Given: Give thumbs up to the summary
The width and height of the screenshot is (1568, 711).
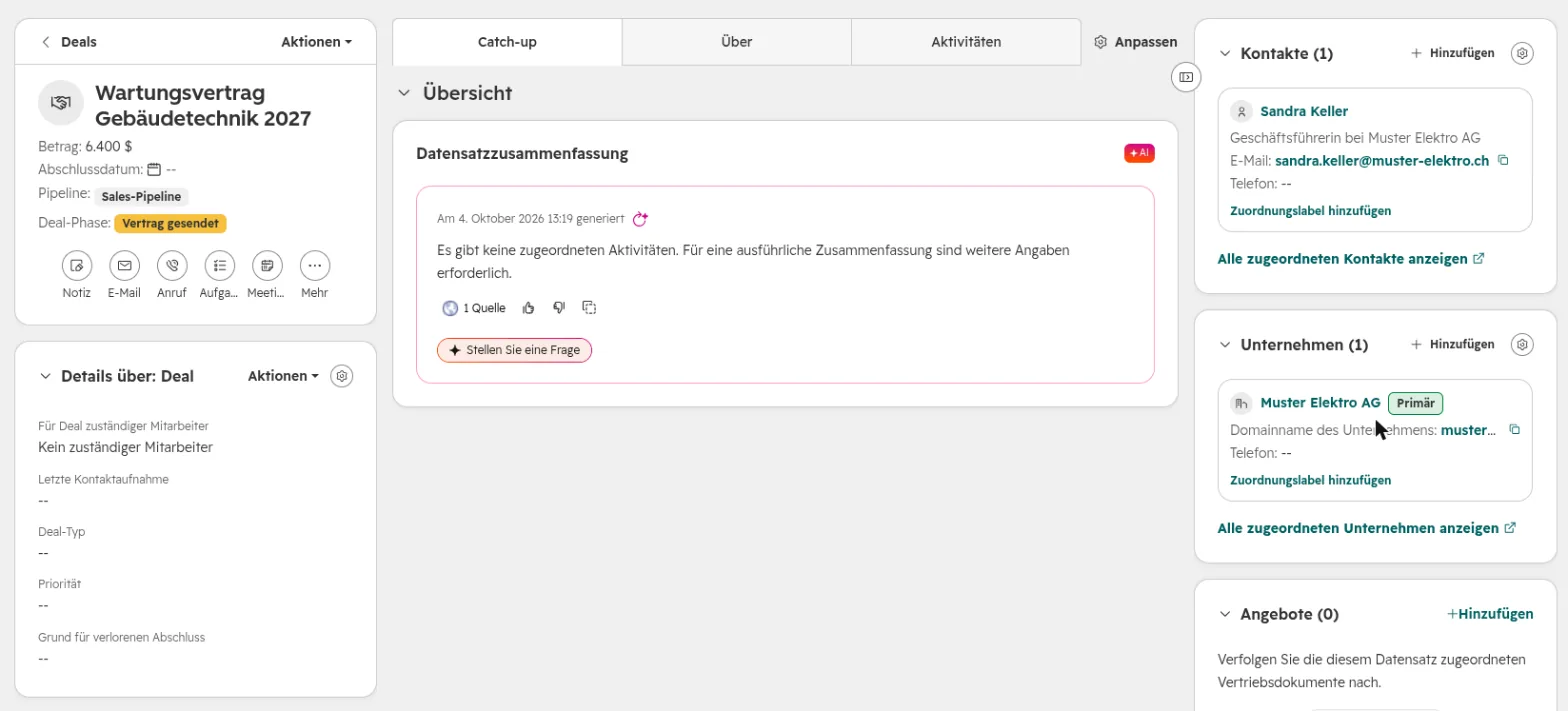Looking at the screenshot, I should (x=529, y=308).
